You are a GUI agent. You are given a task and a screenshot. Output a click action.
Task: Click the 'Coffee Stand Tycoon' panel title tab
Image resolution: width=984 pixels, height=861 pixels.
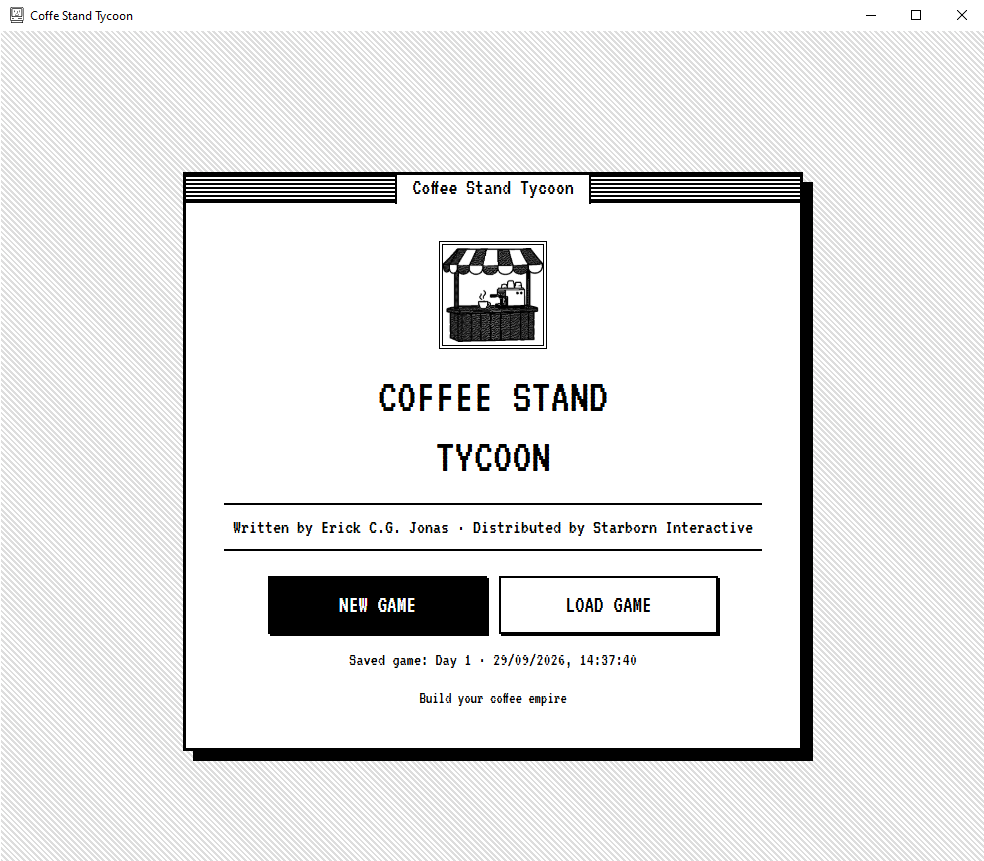[x=493, y=188]
